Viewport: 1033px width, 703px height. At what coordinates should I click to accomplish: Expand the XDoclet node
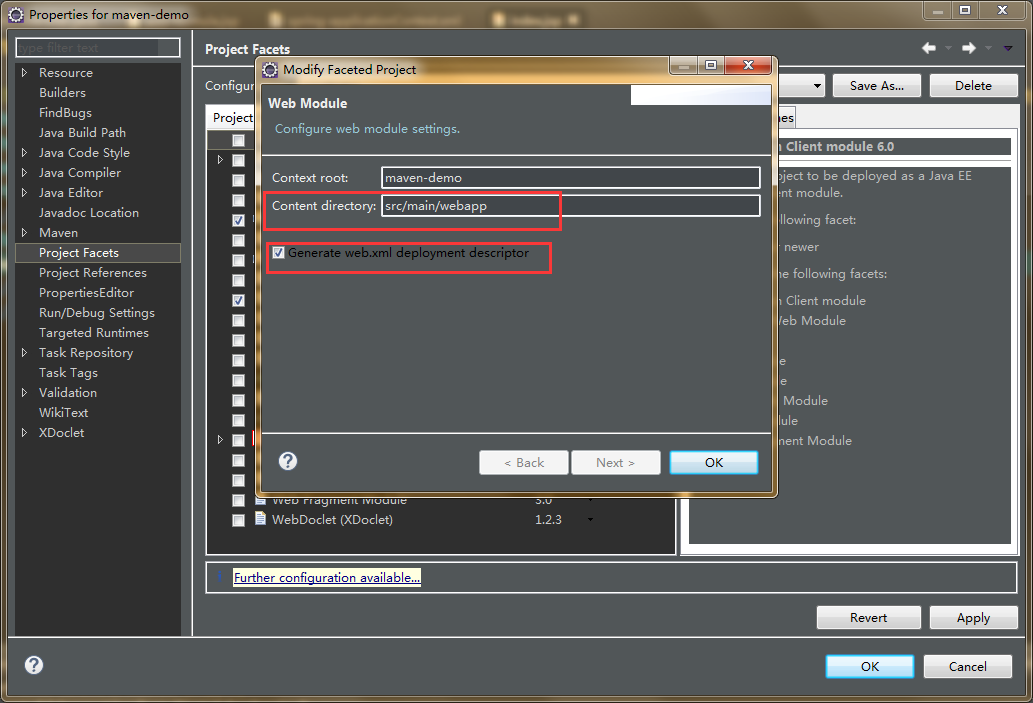[24, 433]
